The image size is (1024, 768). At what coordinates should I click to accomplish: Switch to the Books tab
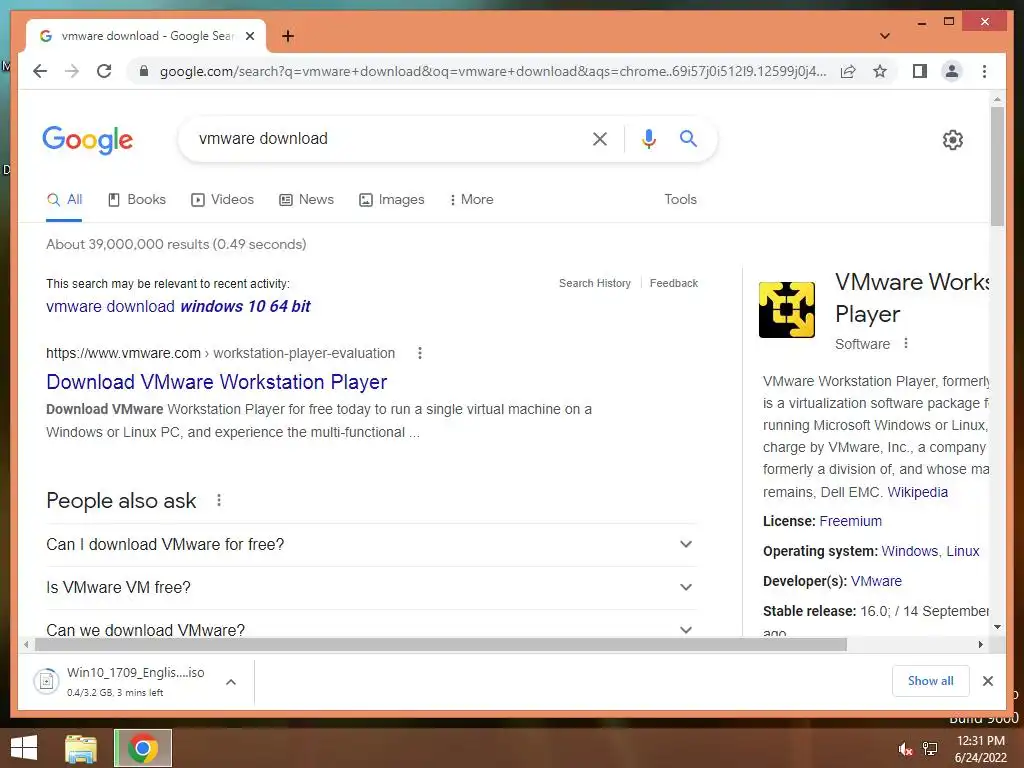tap(136, 200)
